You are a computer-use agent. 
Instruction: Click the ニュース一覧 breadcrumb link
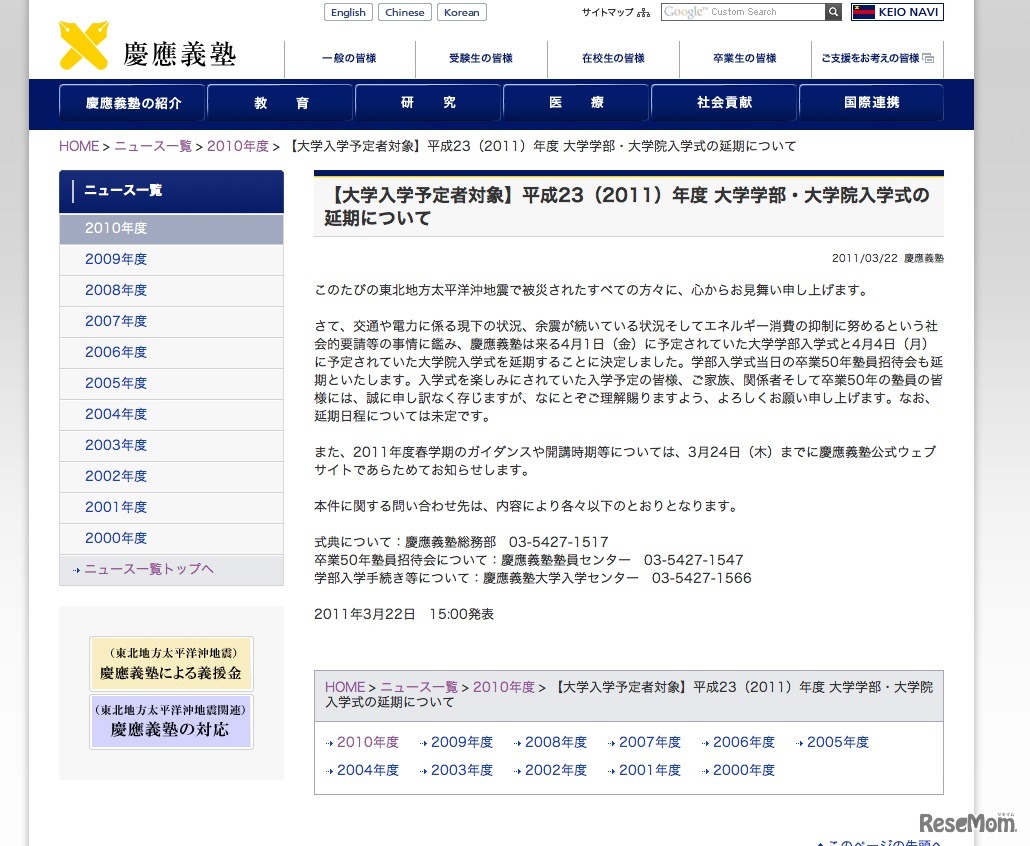click(x=153, y=146)
